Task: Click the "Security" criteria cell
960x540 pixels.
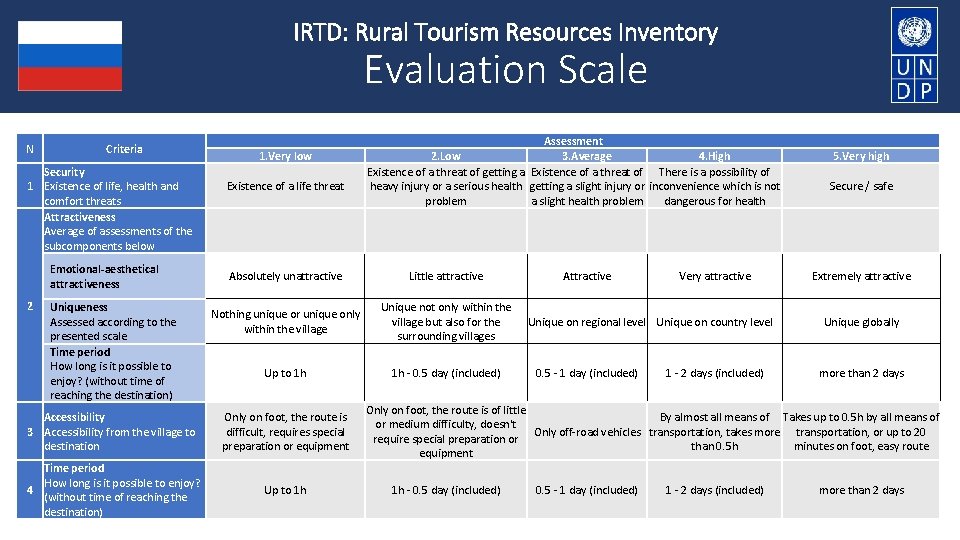Action: tap(124, 186)
